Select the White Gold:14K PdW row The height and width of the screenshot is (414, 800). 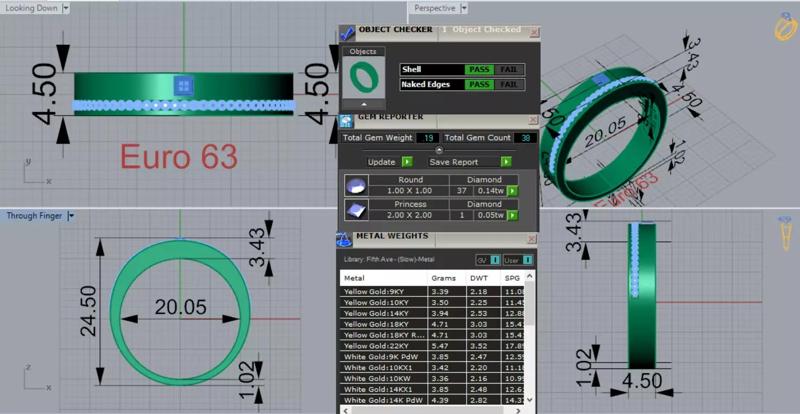pyautogui.click(x=433, y=400)
